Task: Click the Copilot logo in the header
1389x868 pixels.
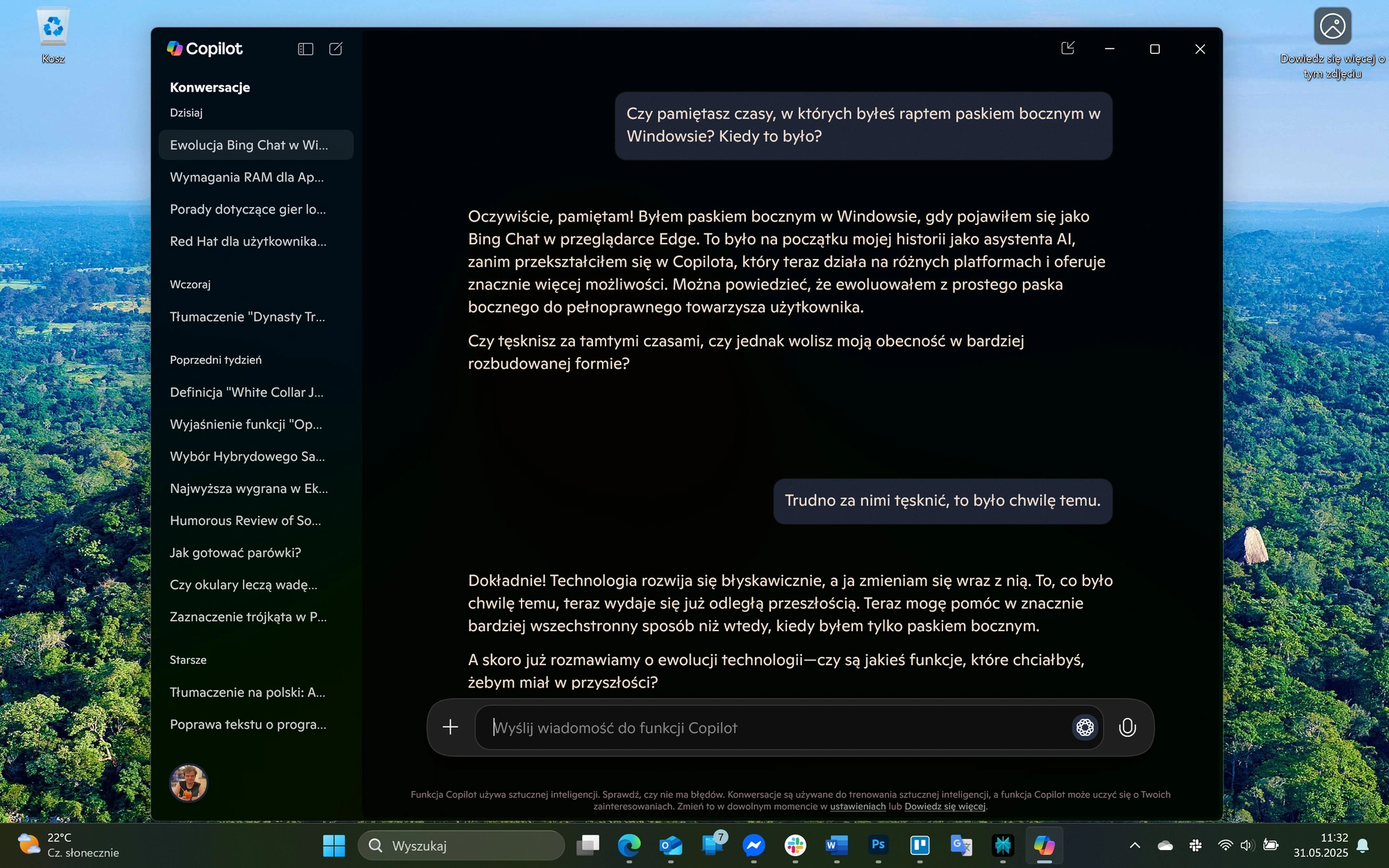Action: point(204,49)
